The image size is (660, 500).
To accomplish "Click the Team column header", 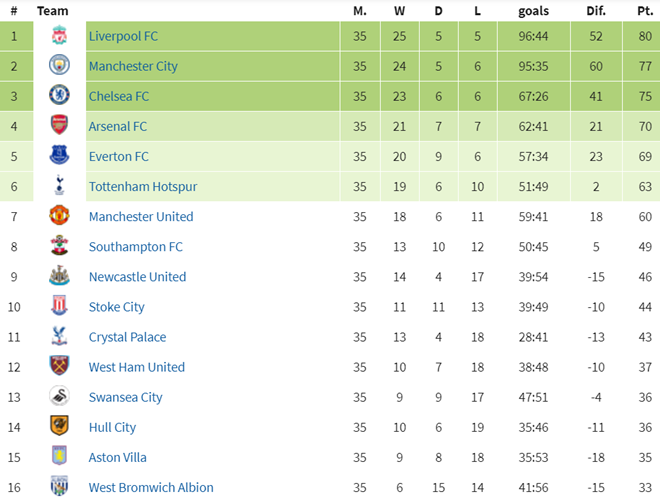I will pyautogui.click(x=52, y=11).
